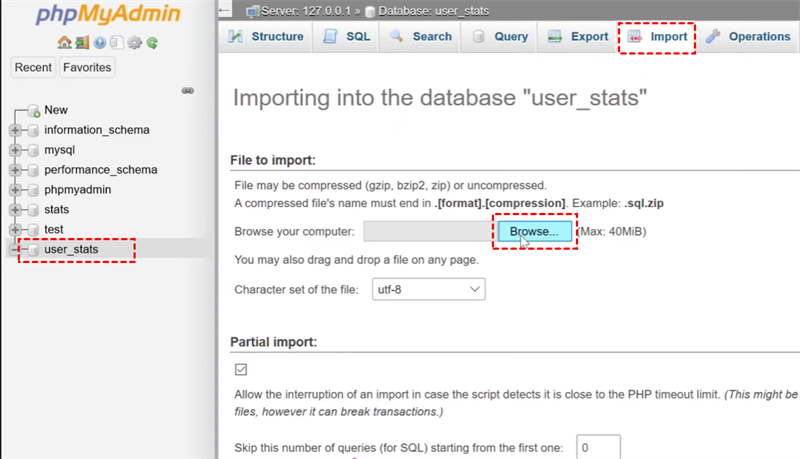Select New in the database tree
The image size is (800, 459).
[x=56, y=110]
